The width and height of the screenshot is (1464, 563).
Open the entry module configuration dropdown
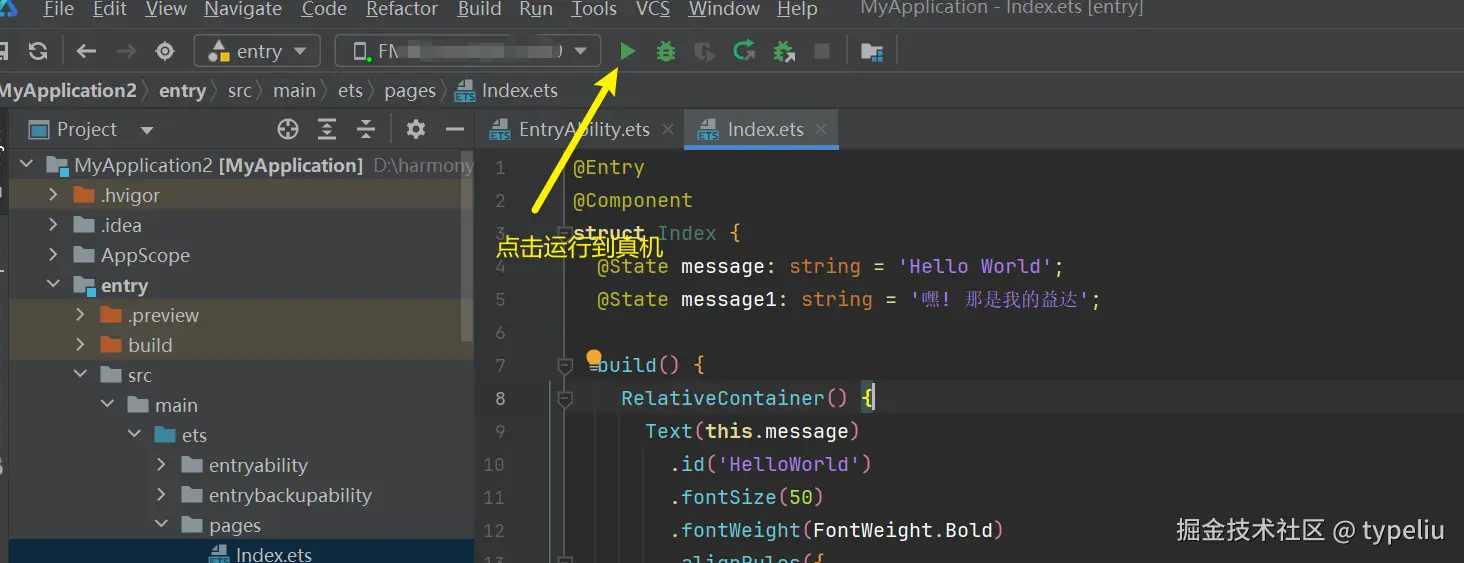click(x=257, y=51)
